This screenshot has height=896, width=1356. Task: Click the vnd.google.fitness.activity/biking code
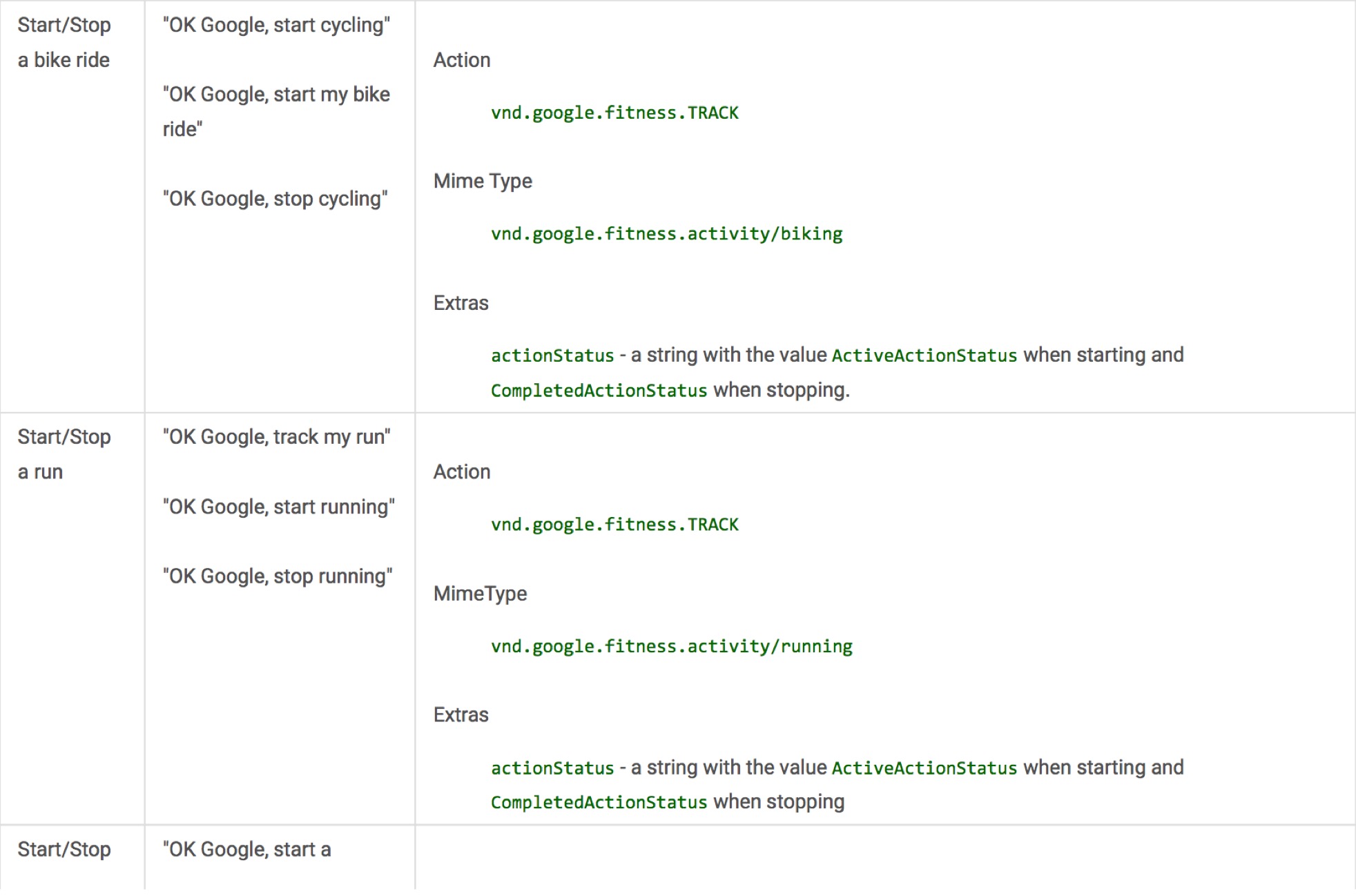[x=666, y=234]
